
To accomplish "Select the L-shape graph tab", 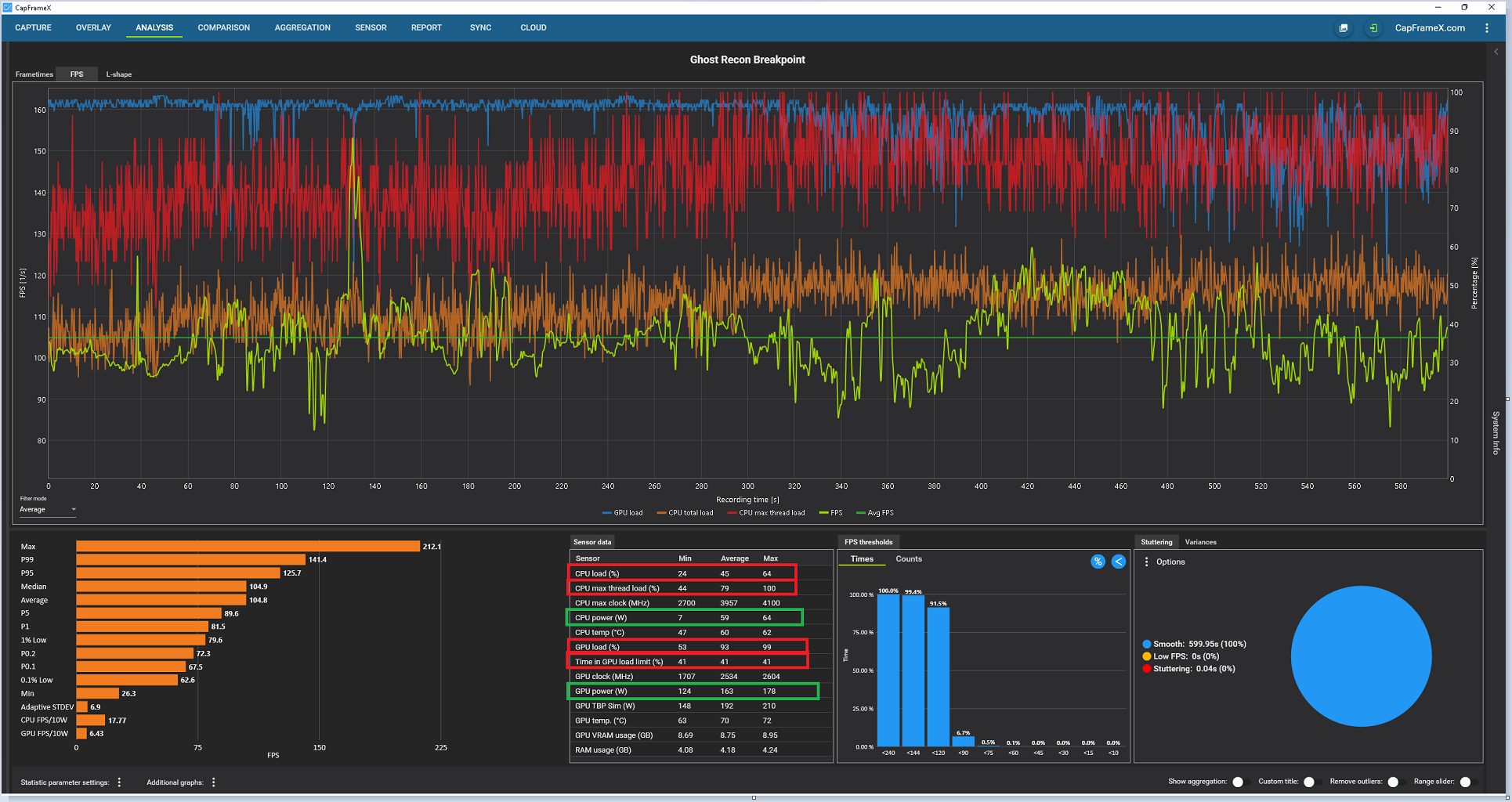I will click(x=119, y=74).
